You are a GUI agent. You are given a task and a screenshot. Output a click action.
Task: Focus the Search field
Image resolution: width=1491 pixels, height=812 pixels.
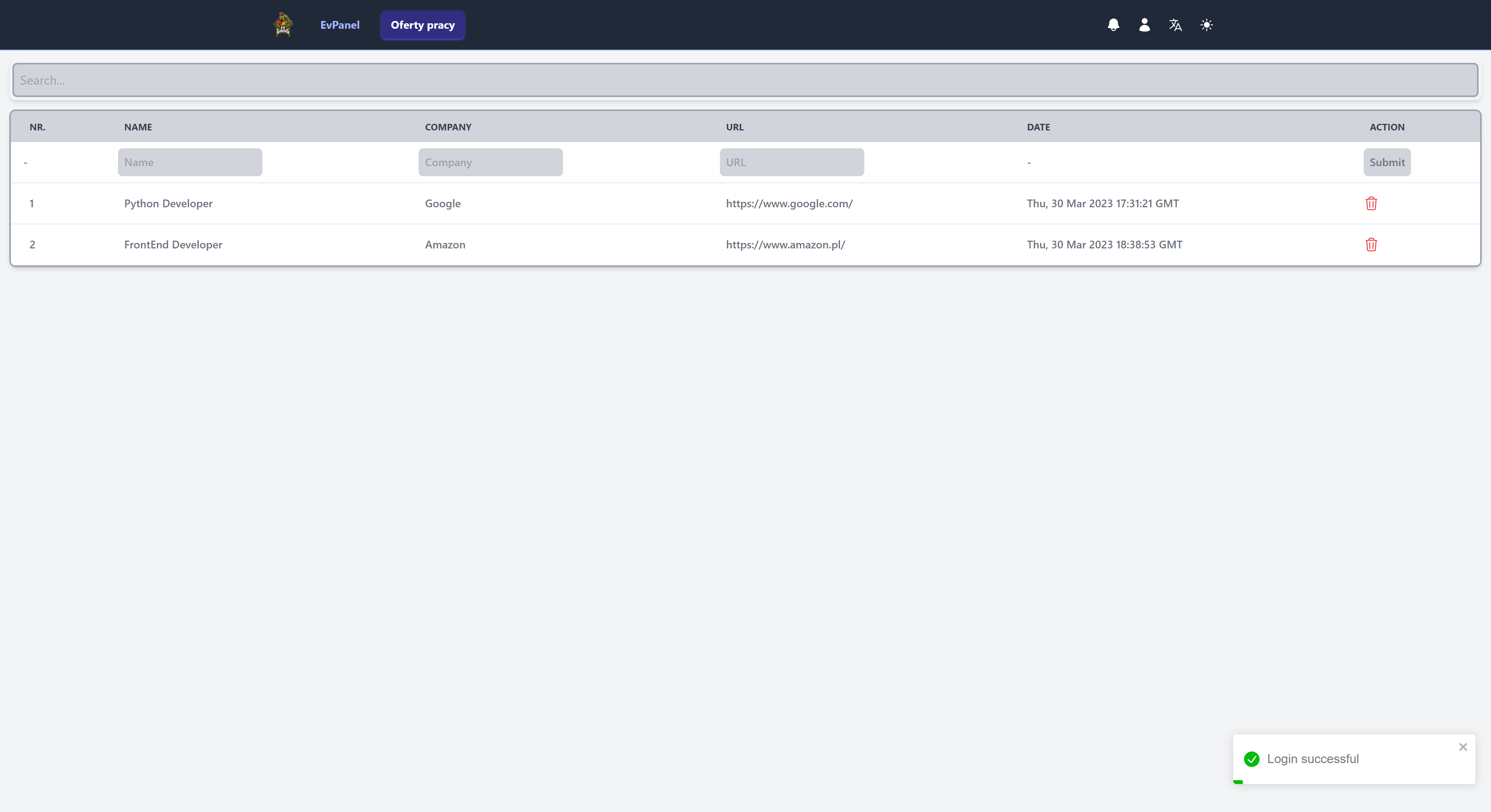point(745,80)
